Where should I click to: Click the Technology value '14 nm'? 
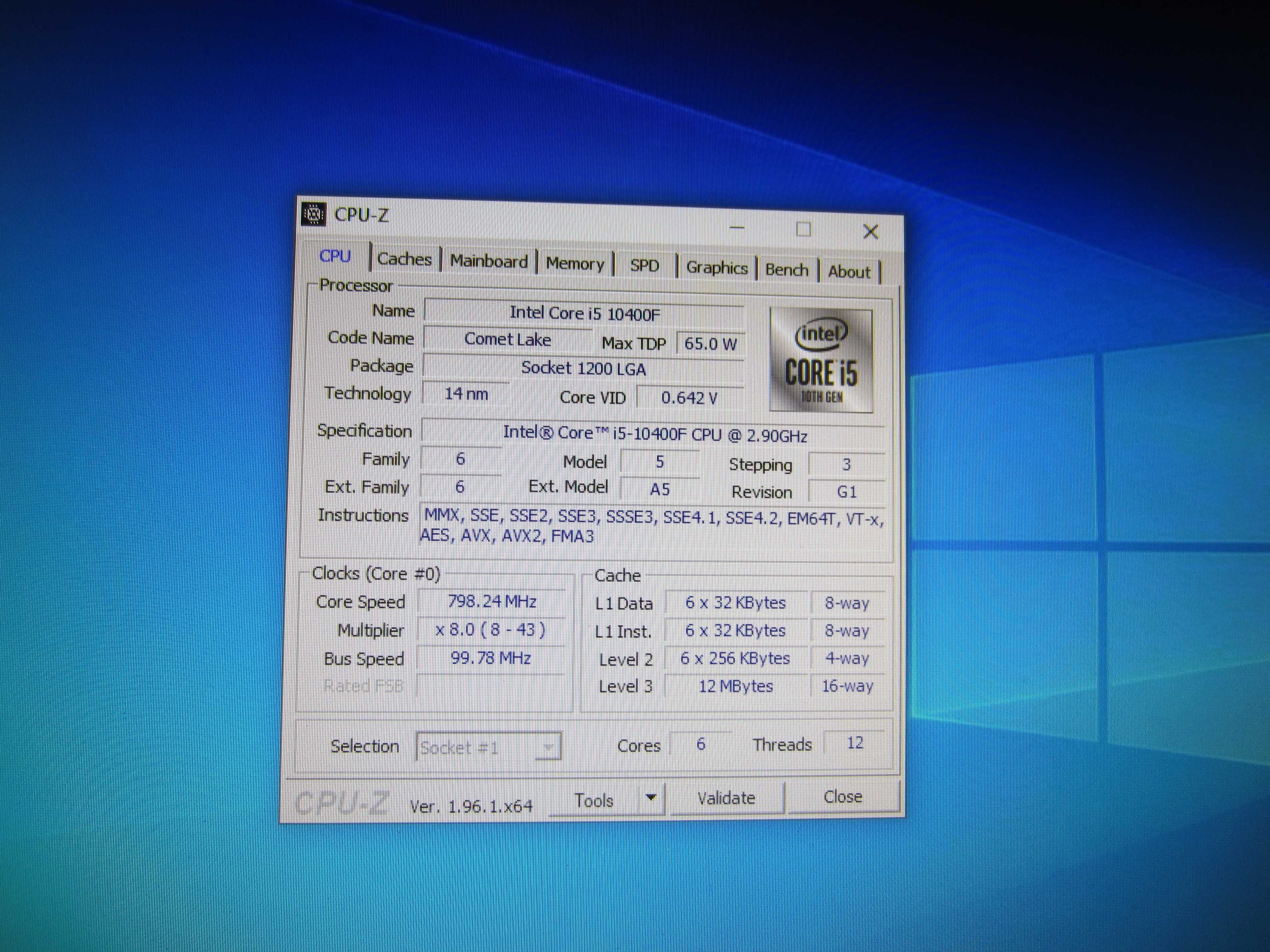pos(466,394)
